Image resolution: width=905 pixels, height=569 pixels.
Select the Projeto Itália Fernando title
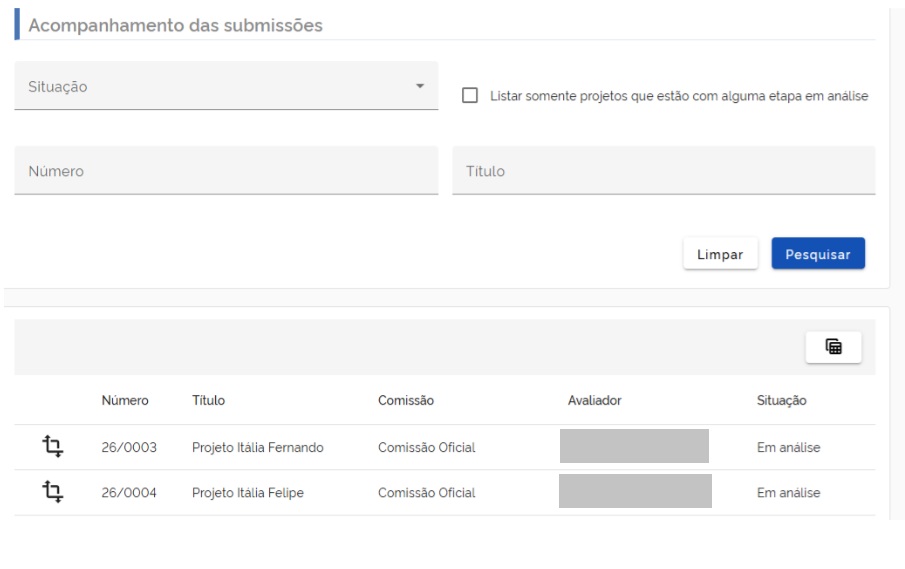point(257,448)
